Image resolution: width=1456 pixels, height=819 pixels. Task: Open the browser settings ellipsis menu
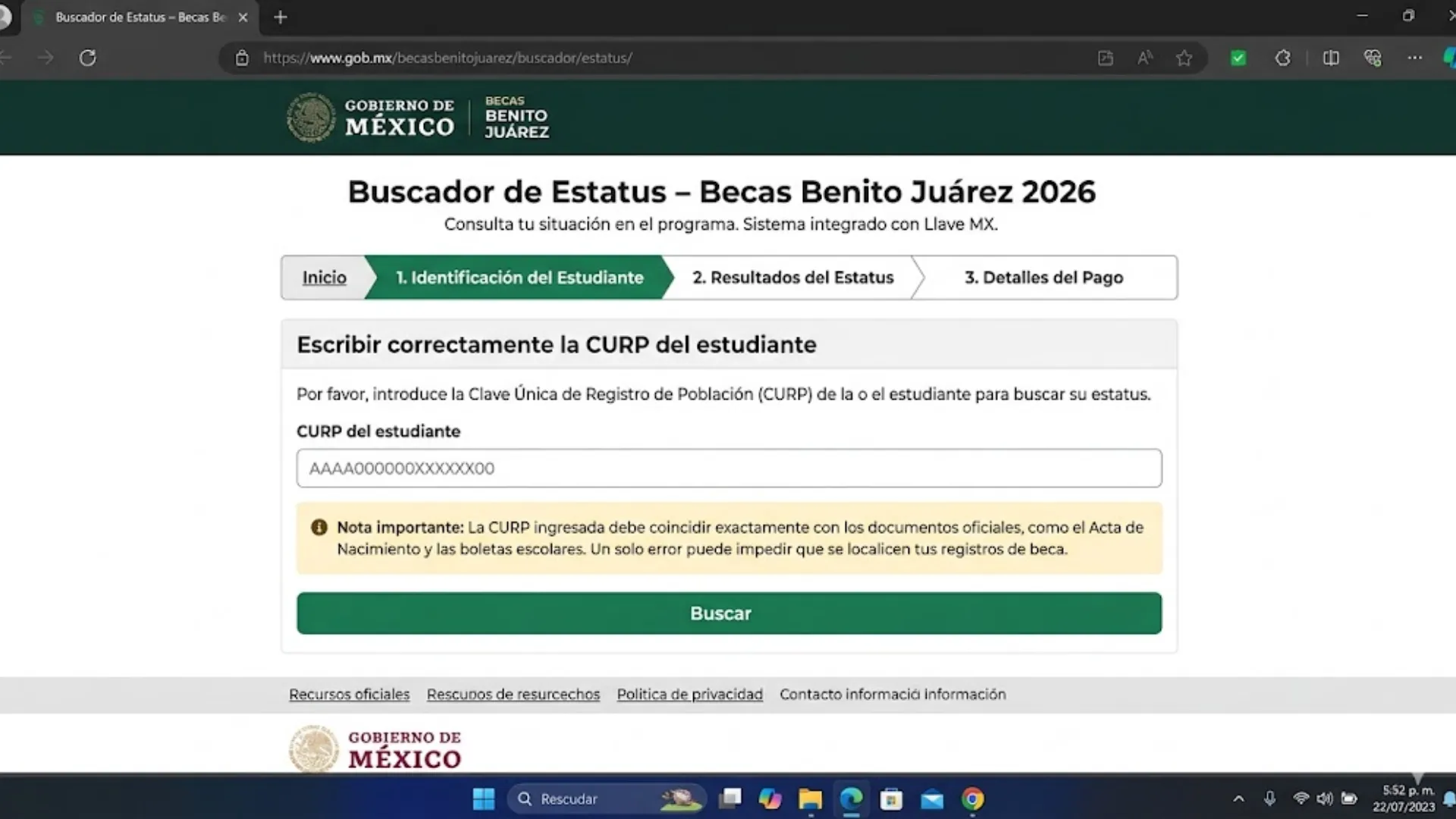[1415, 58]
